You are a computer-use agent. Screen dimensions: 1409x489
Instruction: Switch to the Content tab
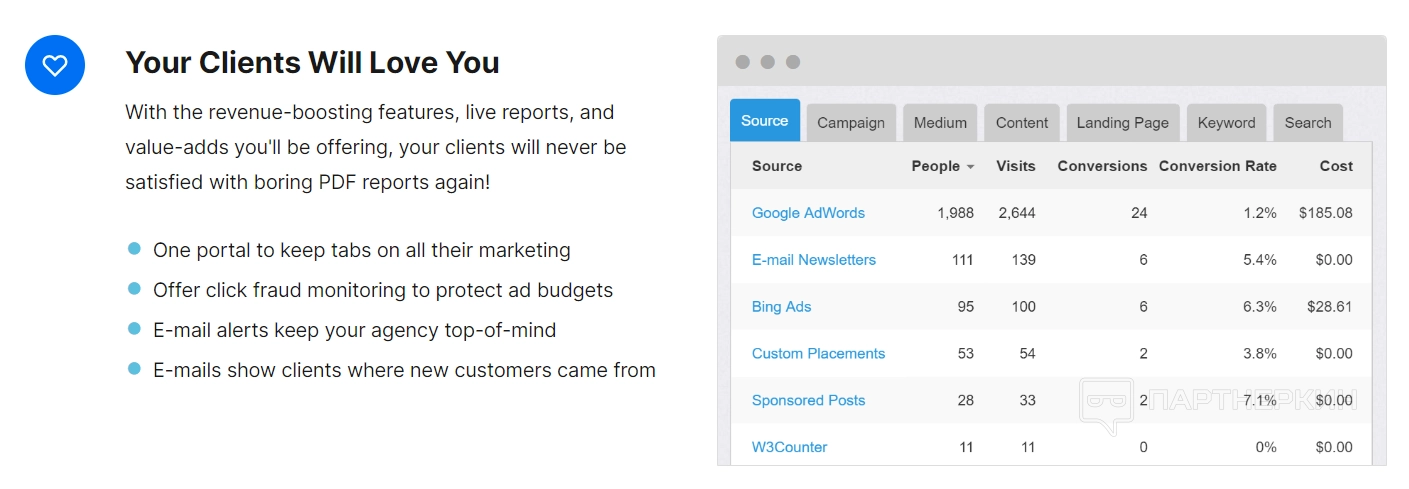[1022, 123]
